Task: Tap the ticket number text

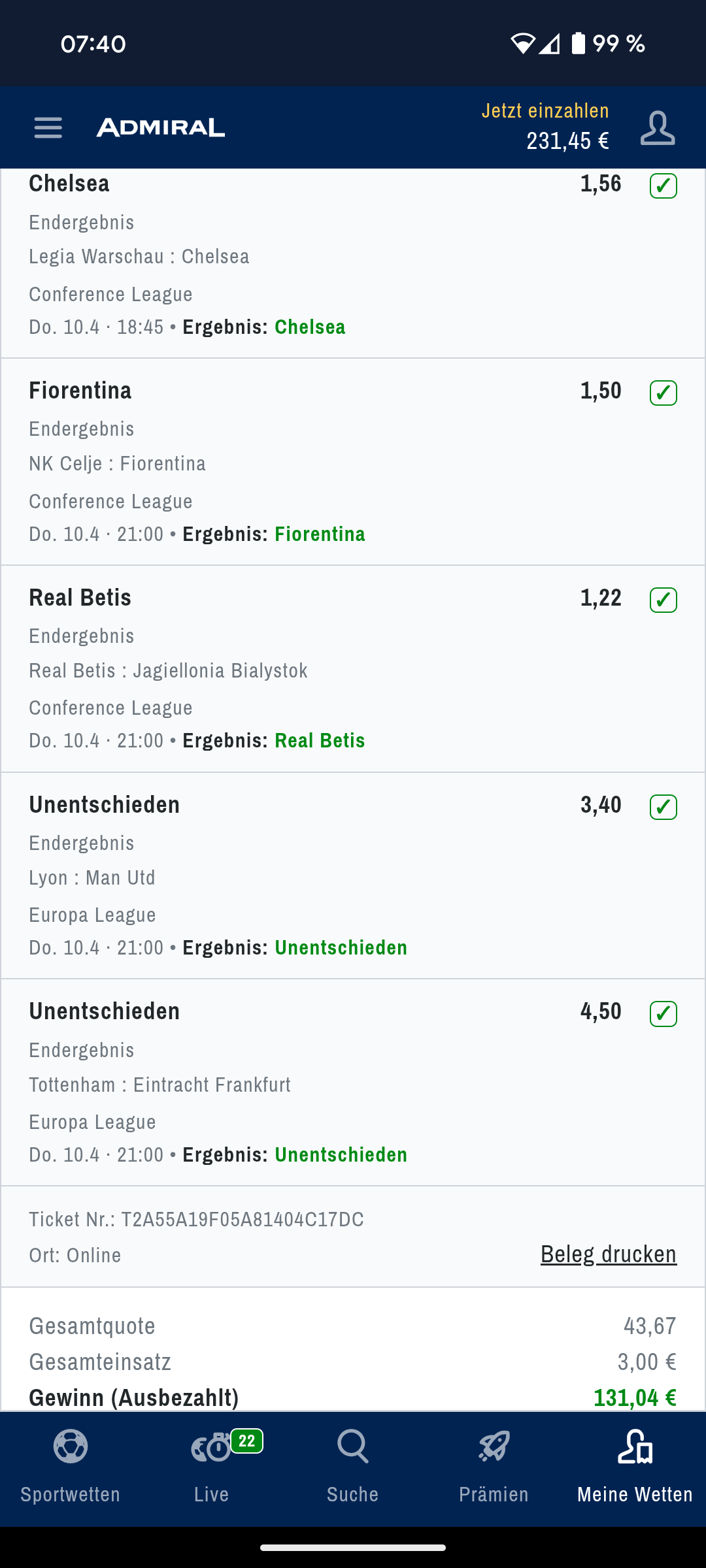Action: [197, 1220]
